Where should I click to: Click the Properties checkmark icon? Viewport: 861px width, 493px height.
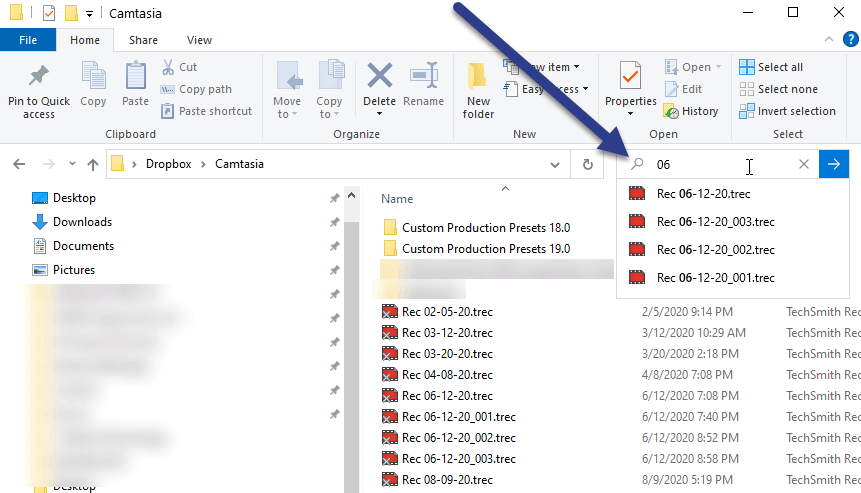coord(630,75)
